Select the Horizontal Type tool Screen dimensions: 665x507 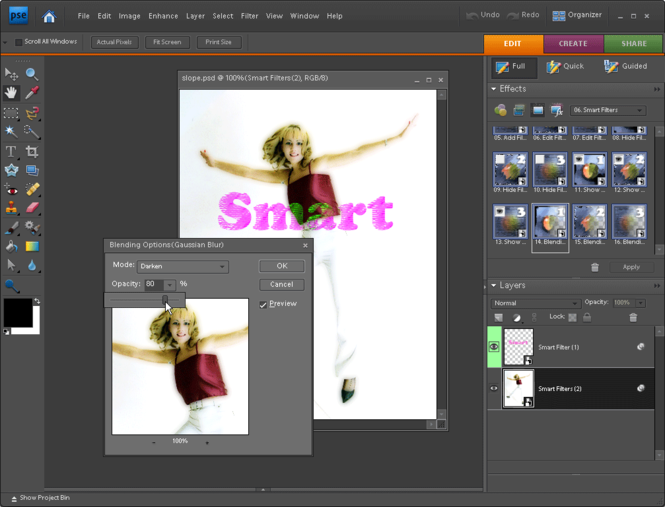(12, 151)
